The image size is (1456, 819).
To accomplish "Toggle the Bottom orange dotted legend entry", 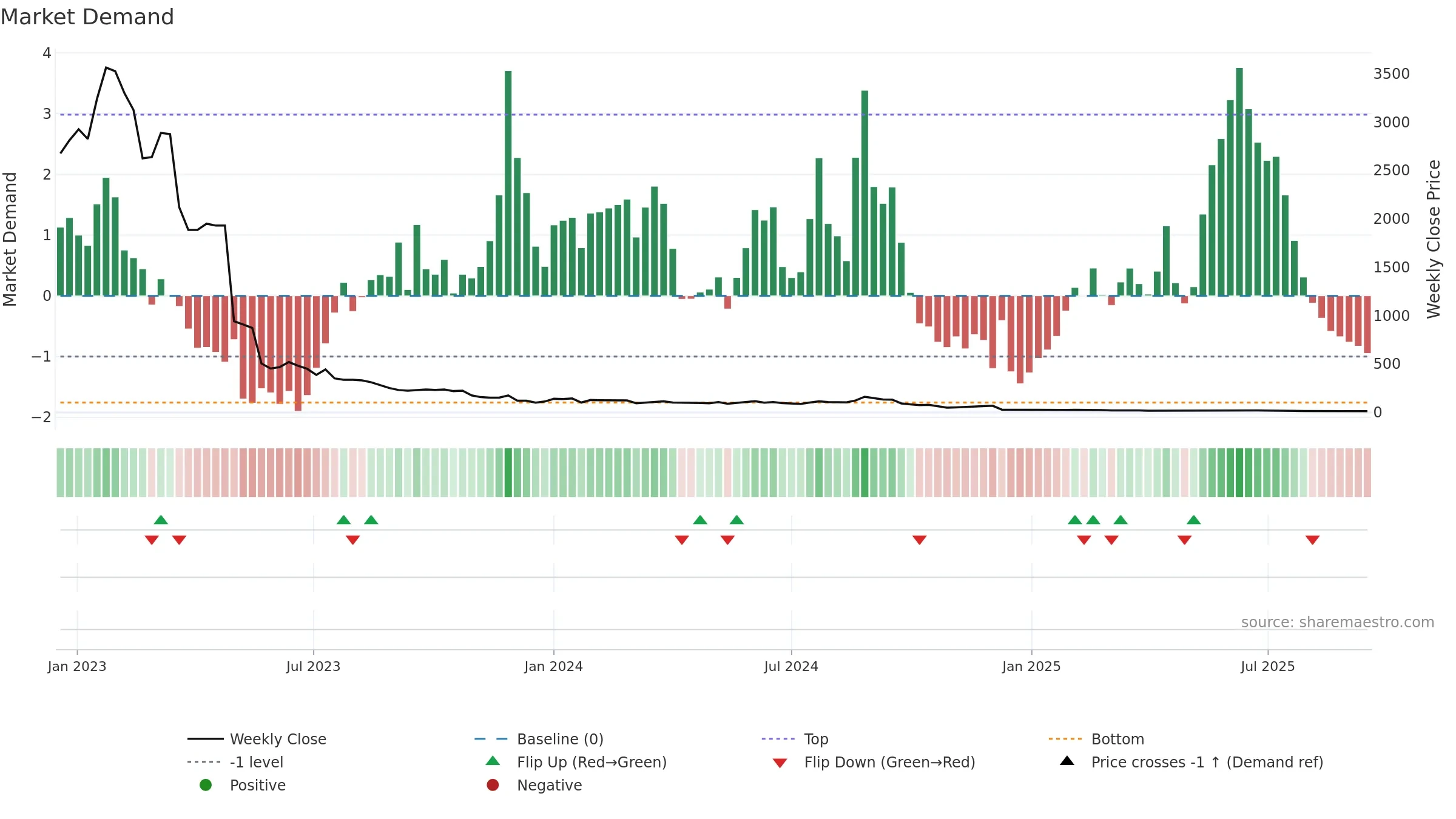I will pyautogui.click(x=1096, y=739).
